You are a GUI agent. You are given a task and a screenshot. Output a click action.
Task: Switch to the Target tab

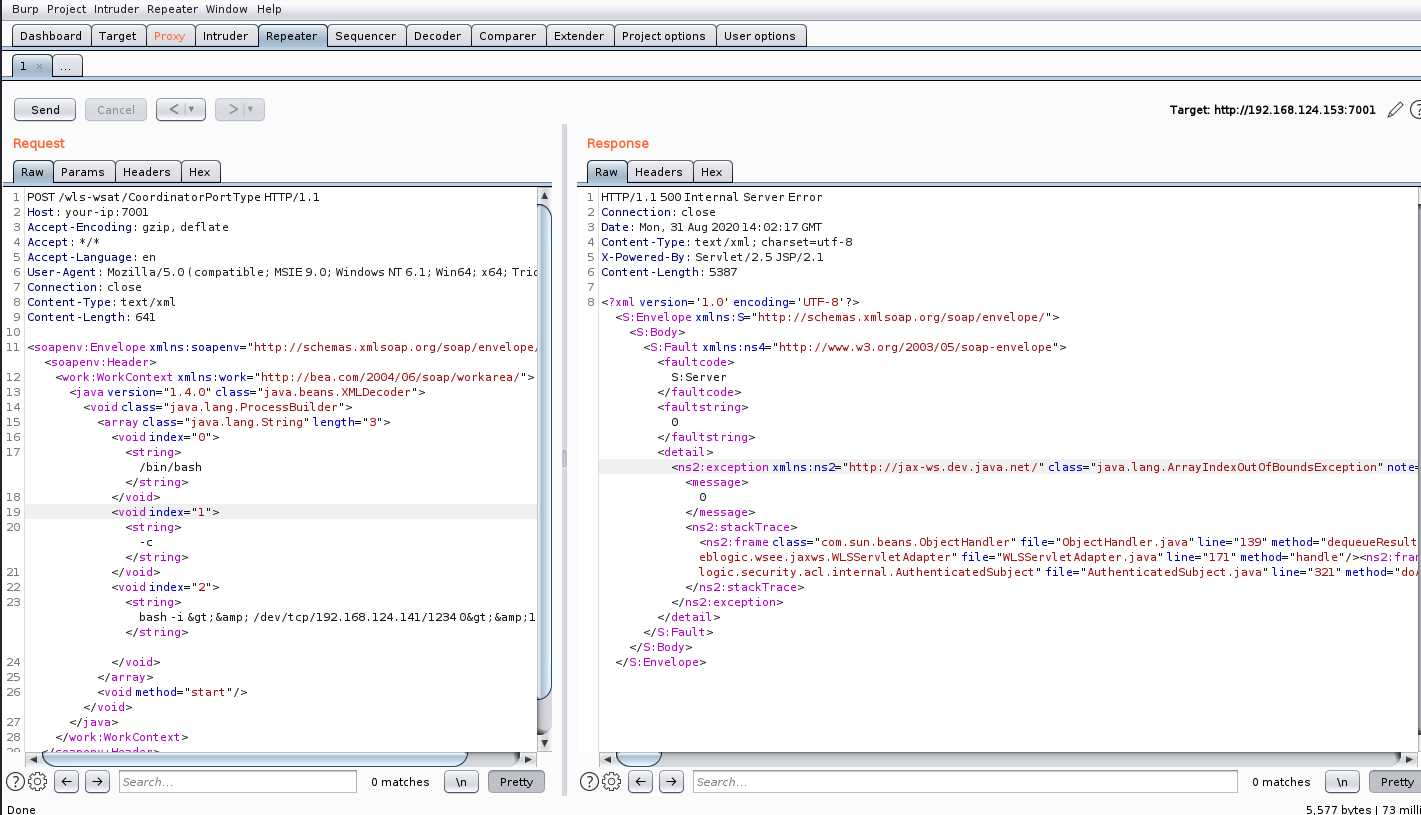coord(118,36)
